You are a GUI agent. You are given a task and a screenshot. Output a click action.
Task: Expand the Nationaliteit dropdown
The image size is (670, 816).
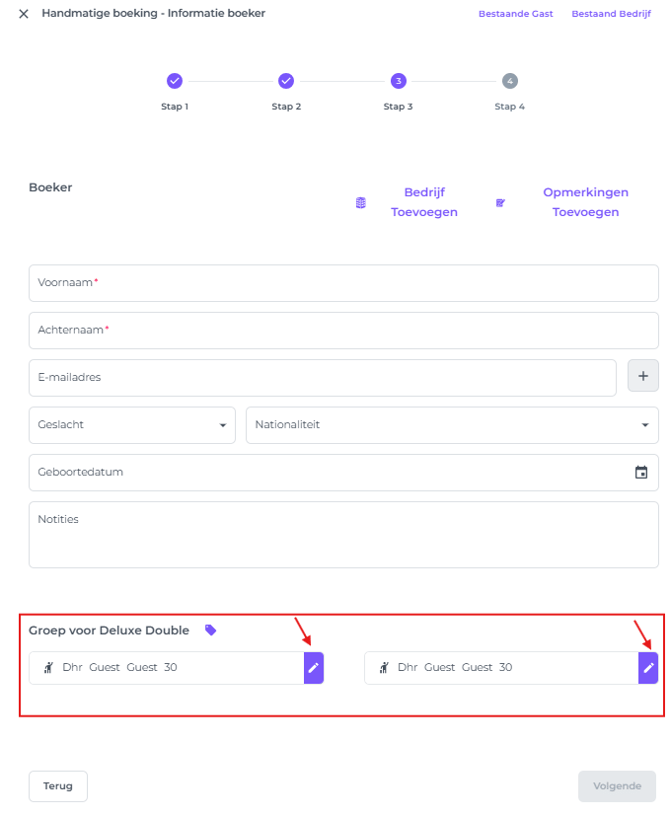(x=645, y=425)
